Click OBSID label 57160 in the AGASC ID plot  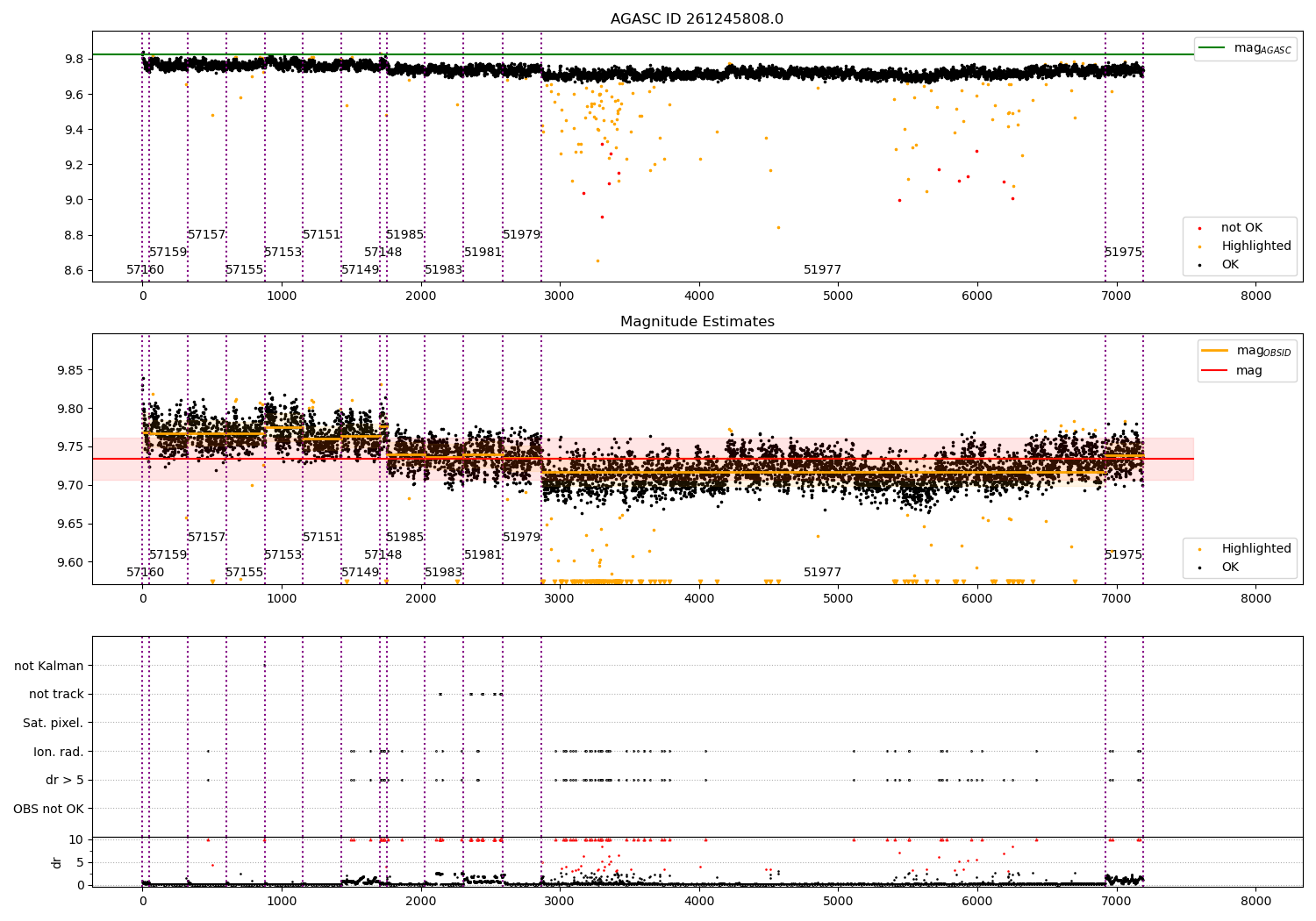pos(145,270)
